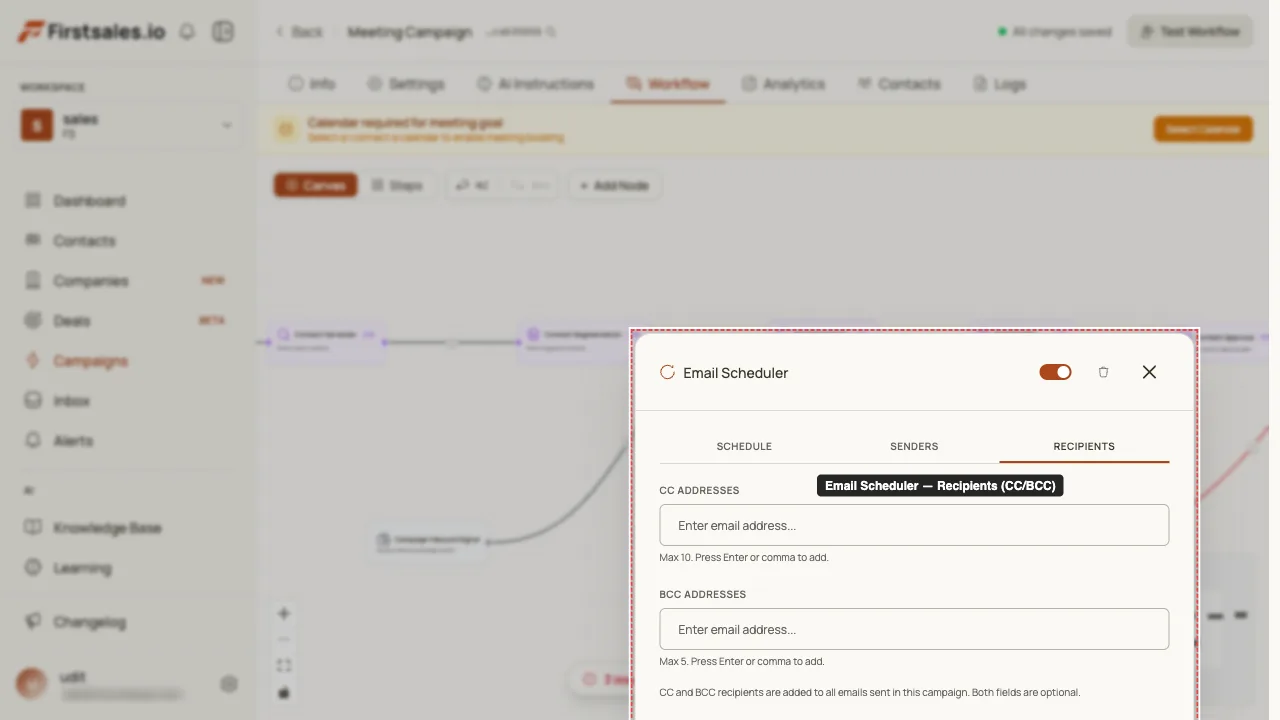1280x720 pixels.
Task: Switch to the Senders tab
Action: click(x=914, y=446)
